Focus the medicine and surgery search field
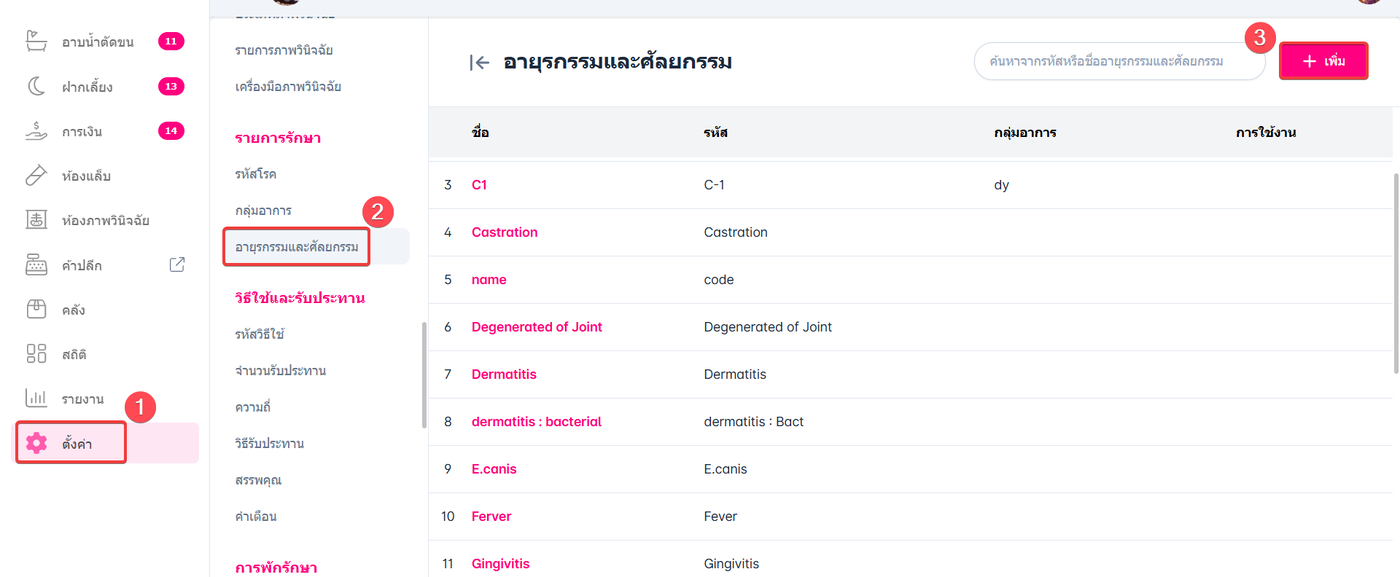This screenshot has height=577, width=1400. [1119, 62]
